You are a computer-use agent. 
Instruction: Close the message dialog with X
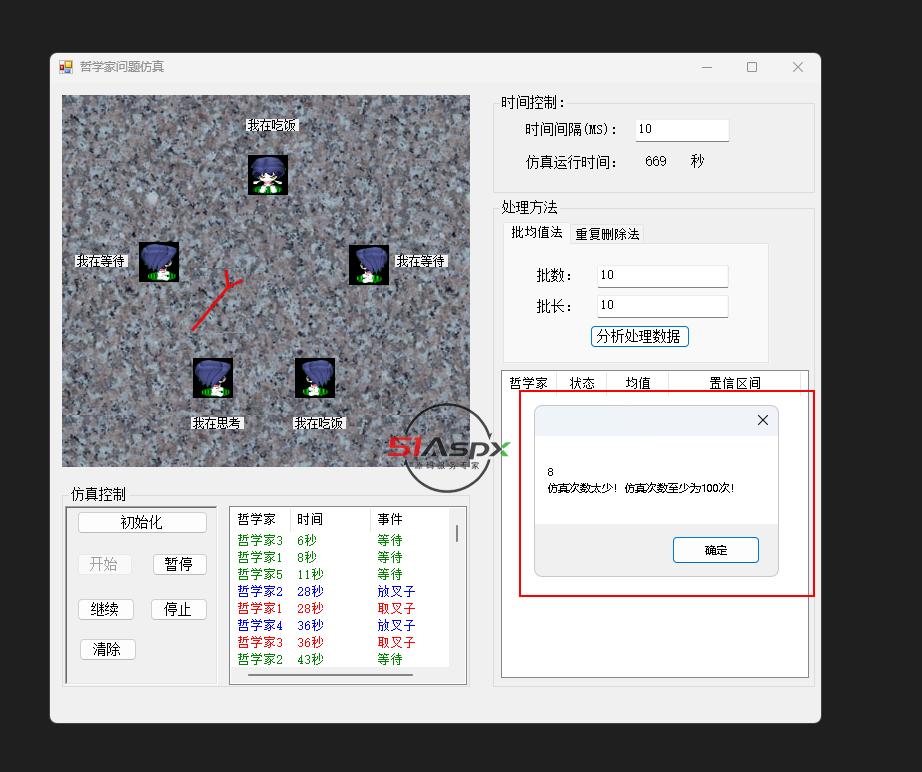[x=762, y=421]
